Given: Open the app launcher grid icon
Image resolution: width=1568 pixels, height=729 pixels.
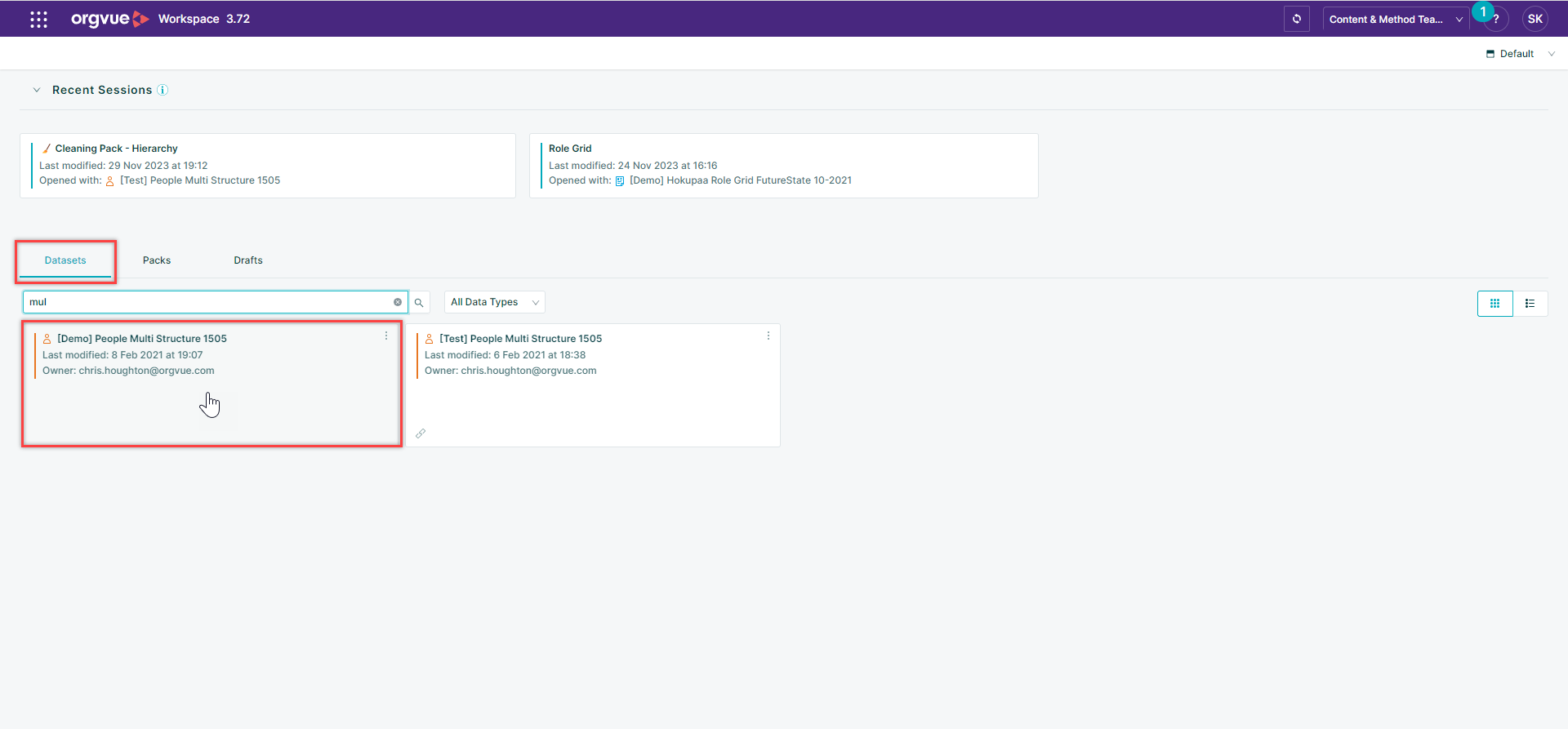Looking at the screenshot, I should 38,19.
